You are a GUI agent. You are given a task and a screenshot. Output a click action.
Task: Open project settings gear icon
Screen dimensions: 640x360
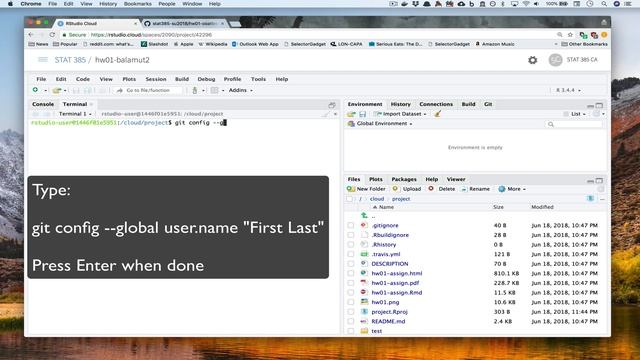533,60
